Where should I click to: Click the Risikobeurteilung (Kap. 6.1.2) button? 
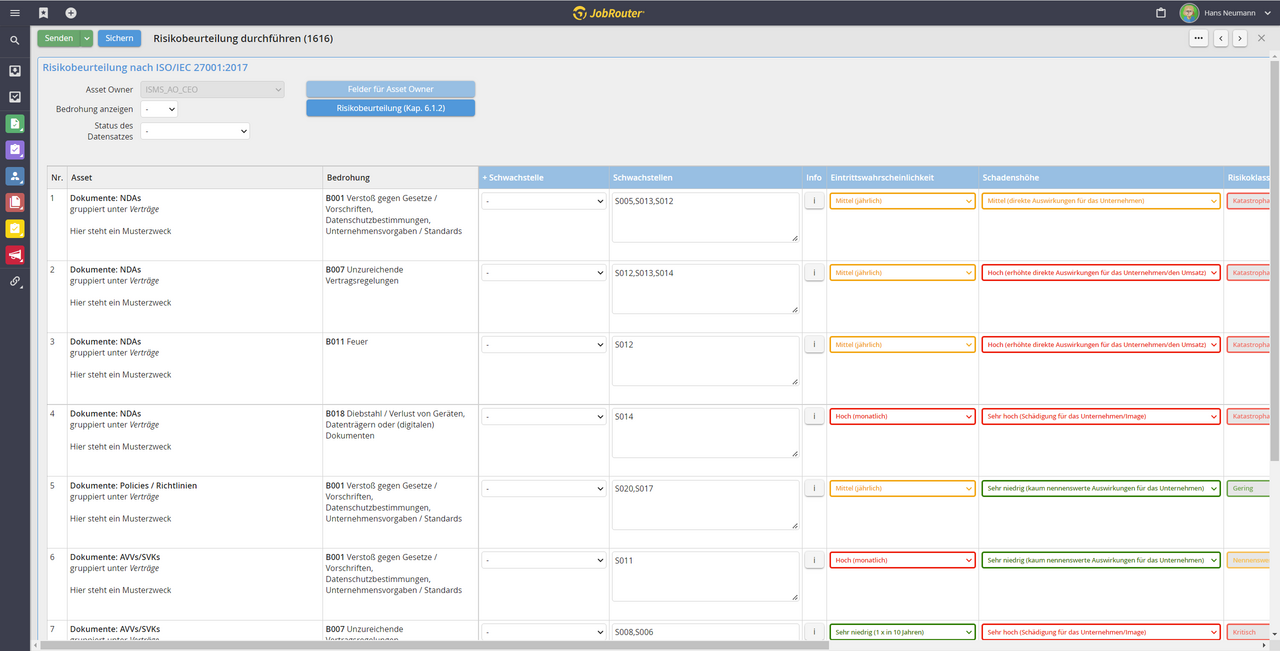coord(390,108)
